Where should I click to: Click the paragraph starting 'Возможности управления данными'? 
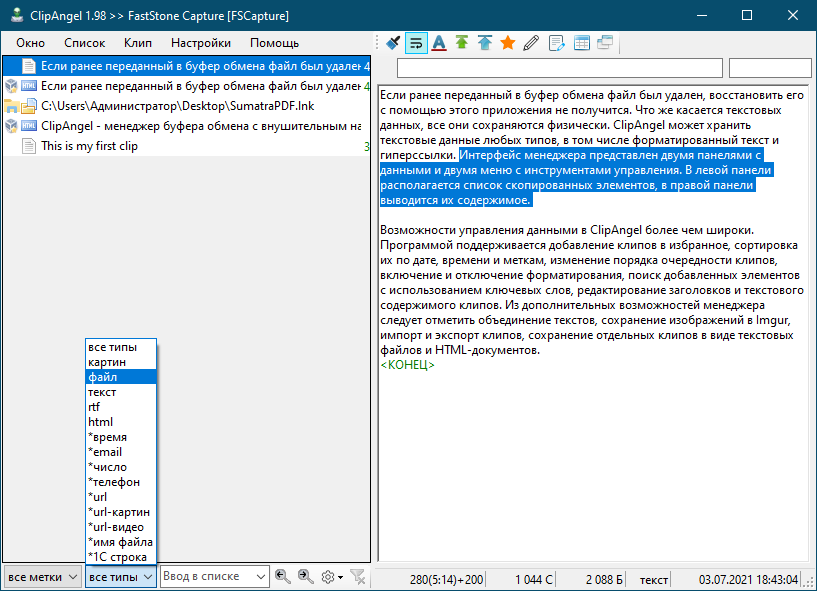[x=592, y=290]
